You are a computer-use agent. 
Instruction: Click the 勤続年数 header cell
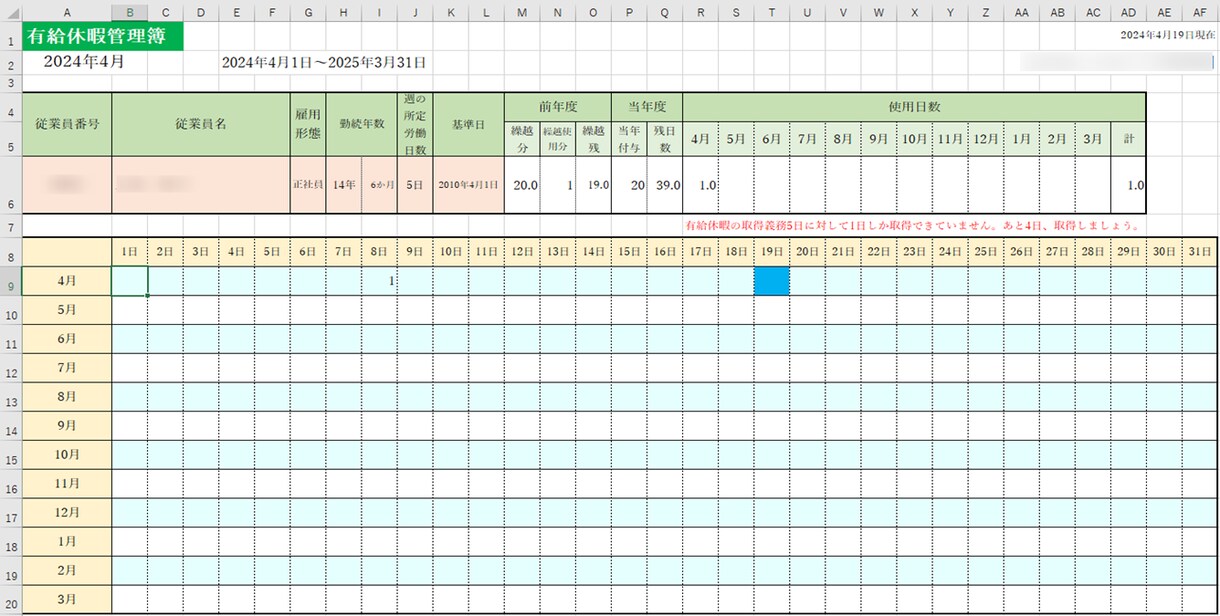coord(361,125)
